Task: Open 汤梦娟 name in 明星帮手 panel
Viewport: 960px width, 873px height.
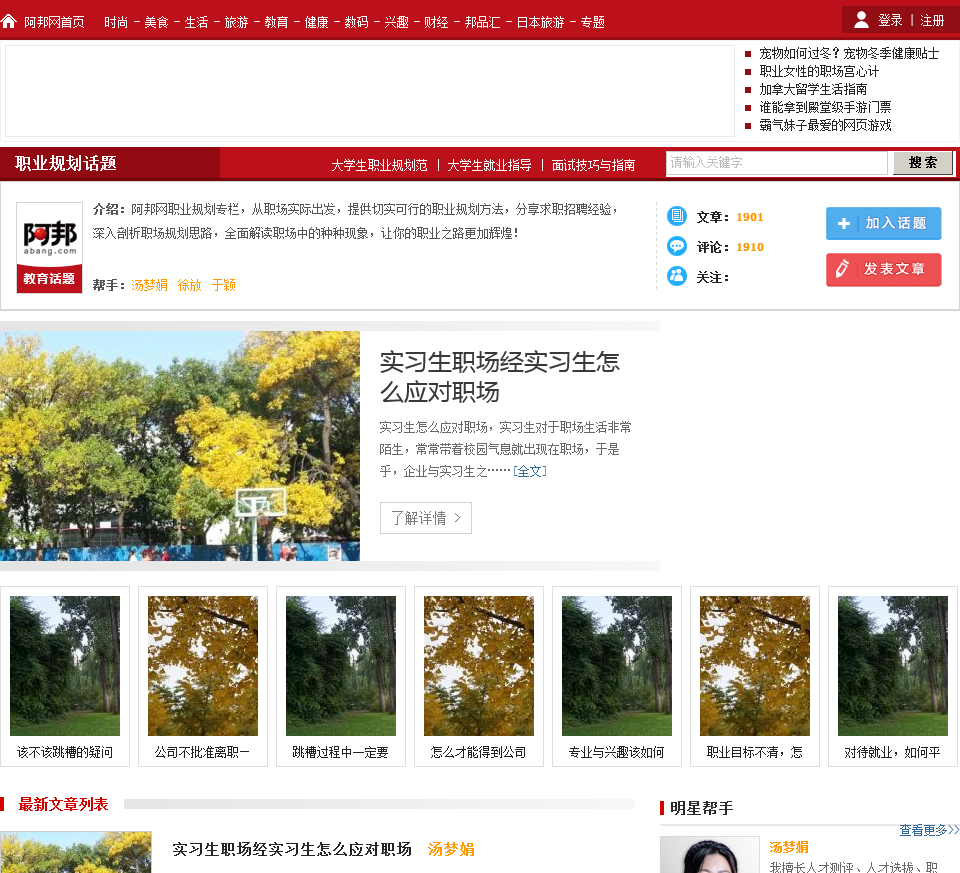Action: coord(789,847)
